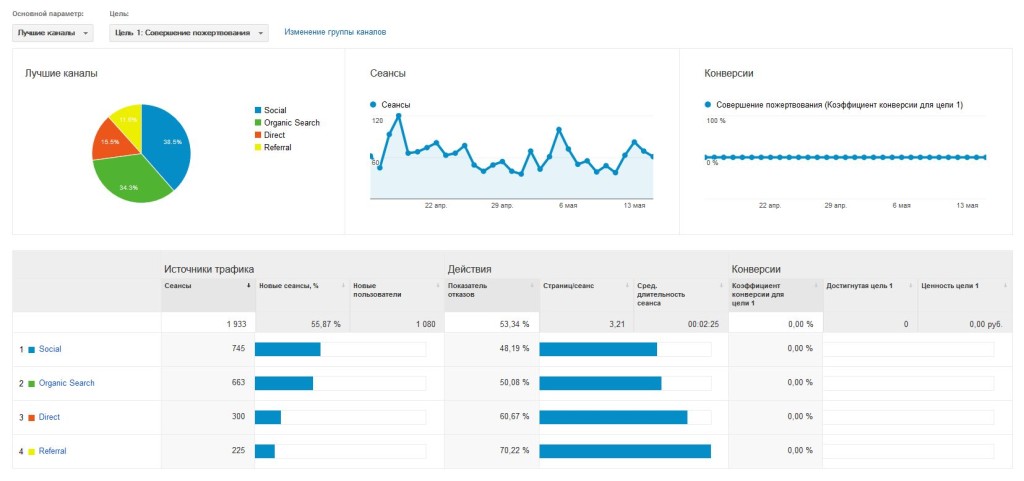1024x481 pixels.
Task: Click the Страниц/сеанс column header
Action: coord(567,286)
